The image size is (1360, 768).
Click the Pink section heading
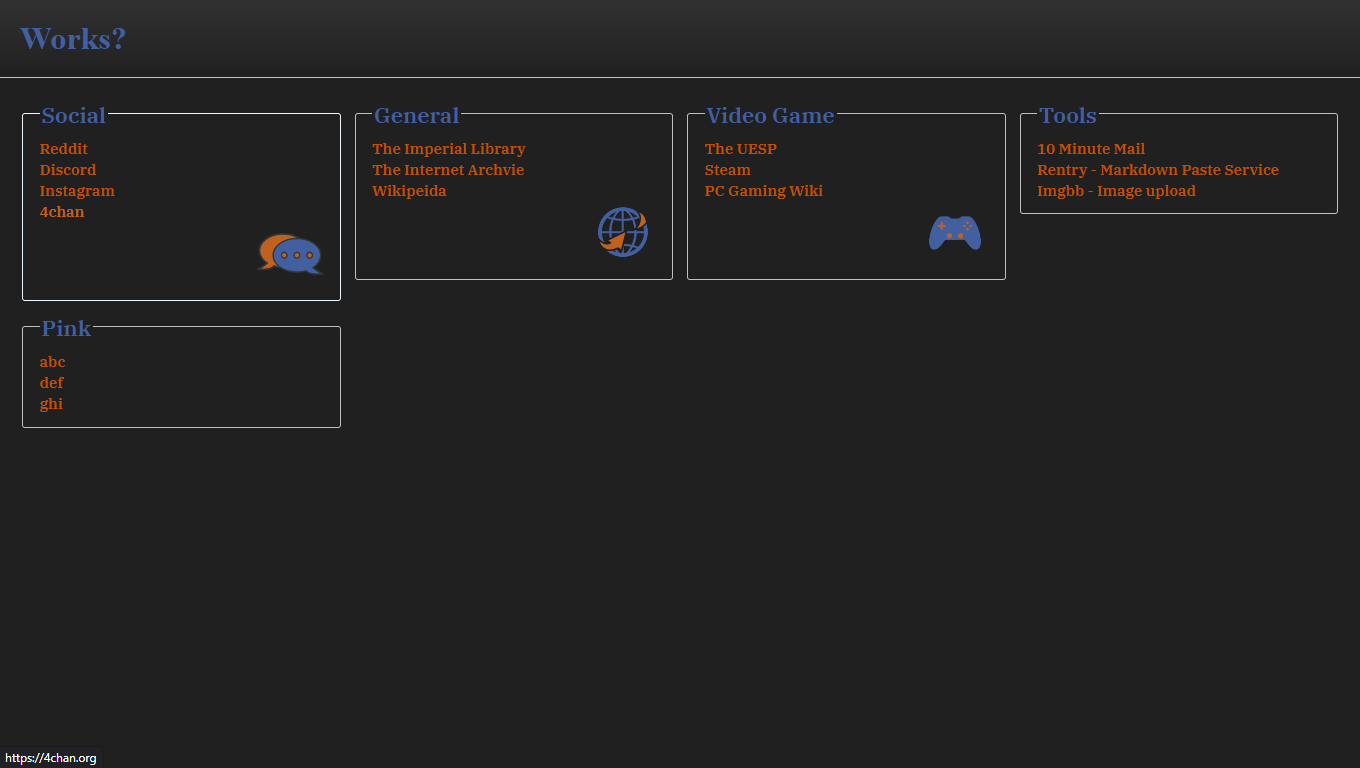coord(66,329)
